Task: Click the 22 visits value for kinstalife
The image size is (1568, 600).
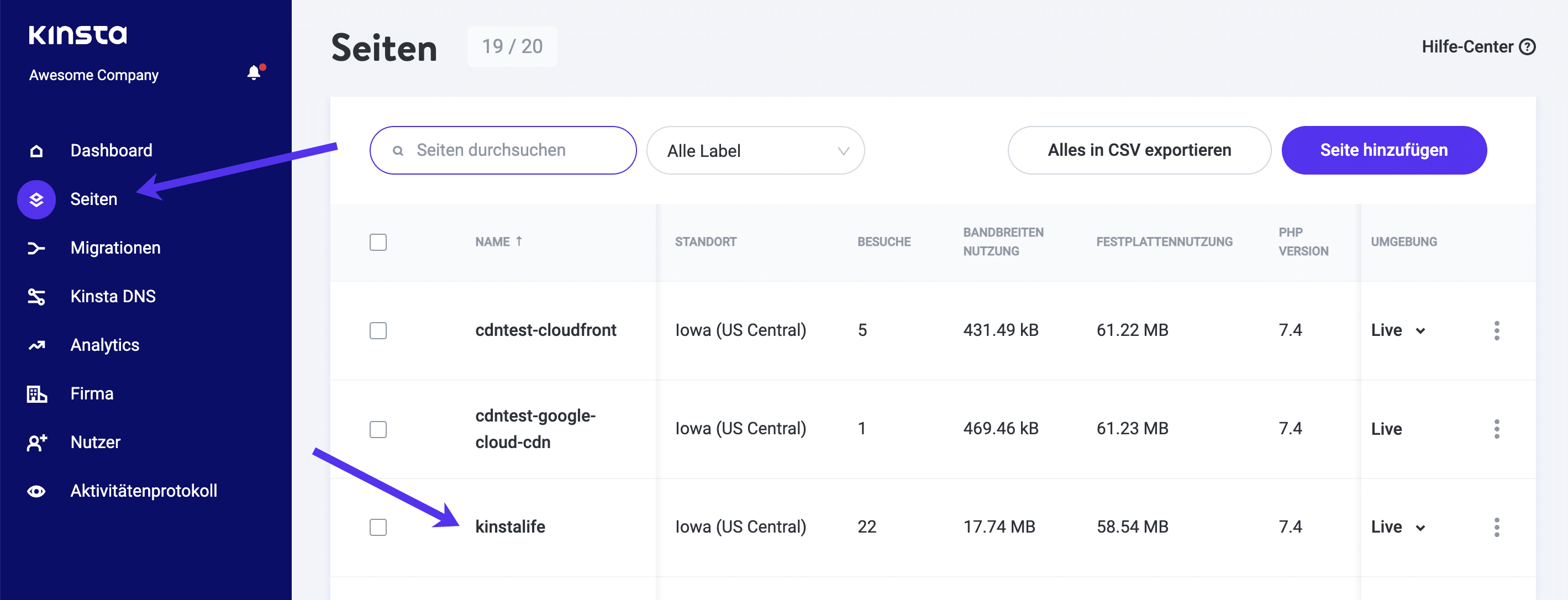Action: [x=867, y=527]
